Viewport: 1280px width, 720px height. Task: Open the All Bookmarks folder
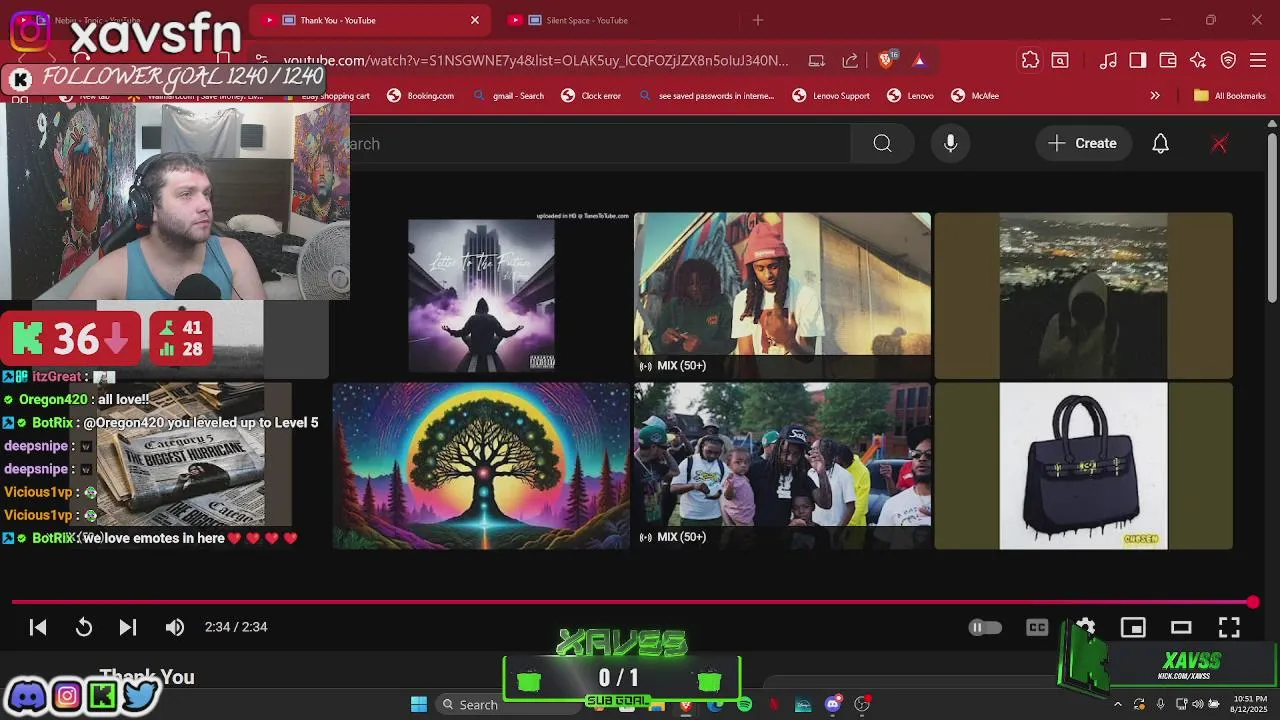(1230, 96)
